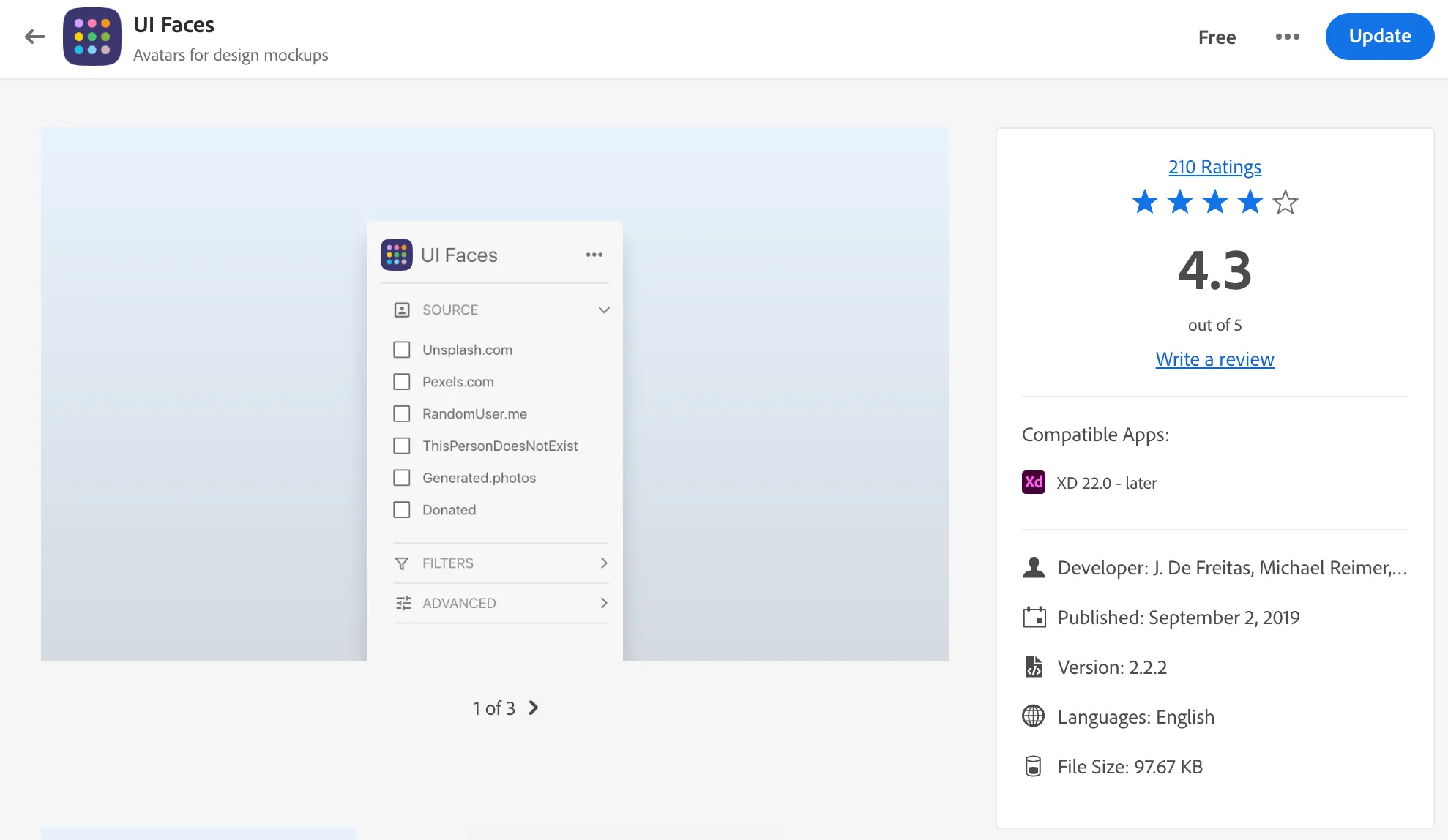Screen dimensions: 1448x840
Task: Click the file size storage icon
Action: (x=1034, y=766)
